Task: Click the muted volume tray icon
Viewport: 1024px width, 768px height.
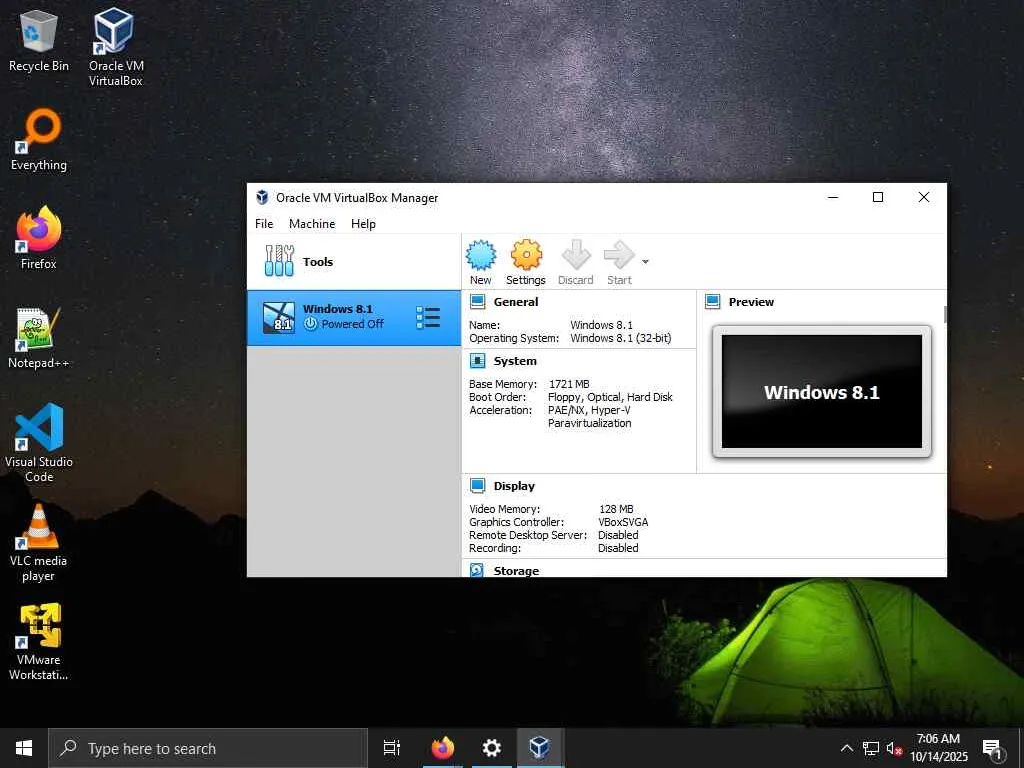Action: [894, 748]
